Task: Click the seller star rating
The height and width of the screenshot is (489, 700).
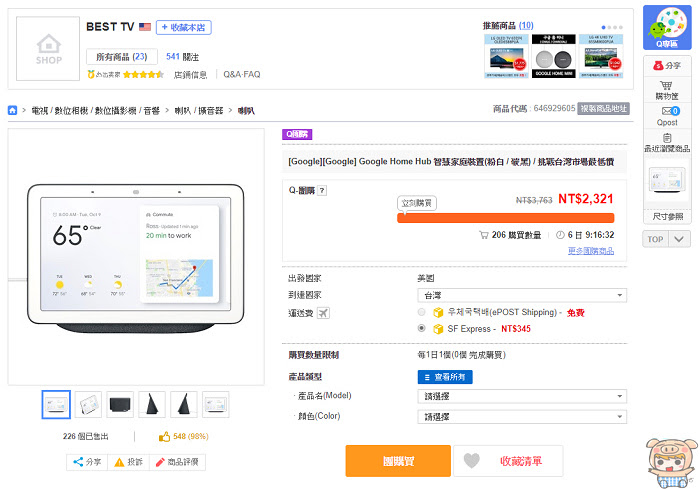Action: coord(143,75)
